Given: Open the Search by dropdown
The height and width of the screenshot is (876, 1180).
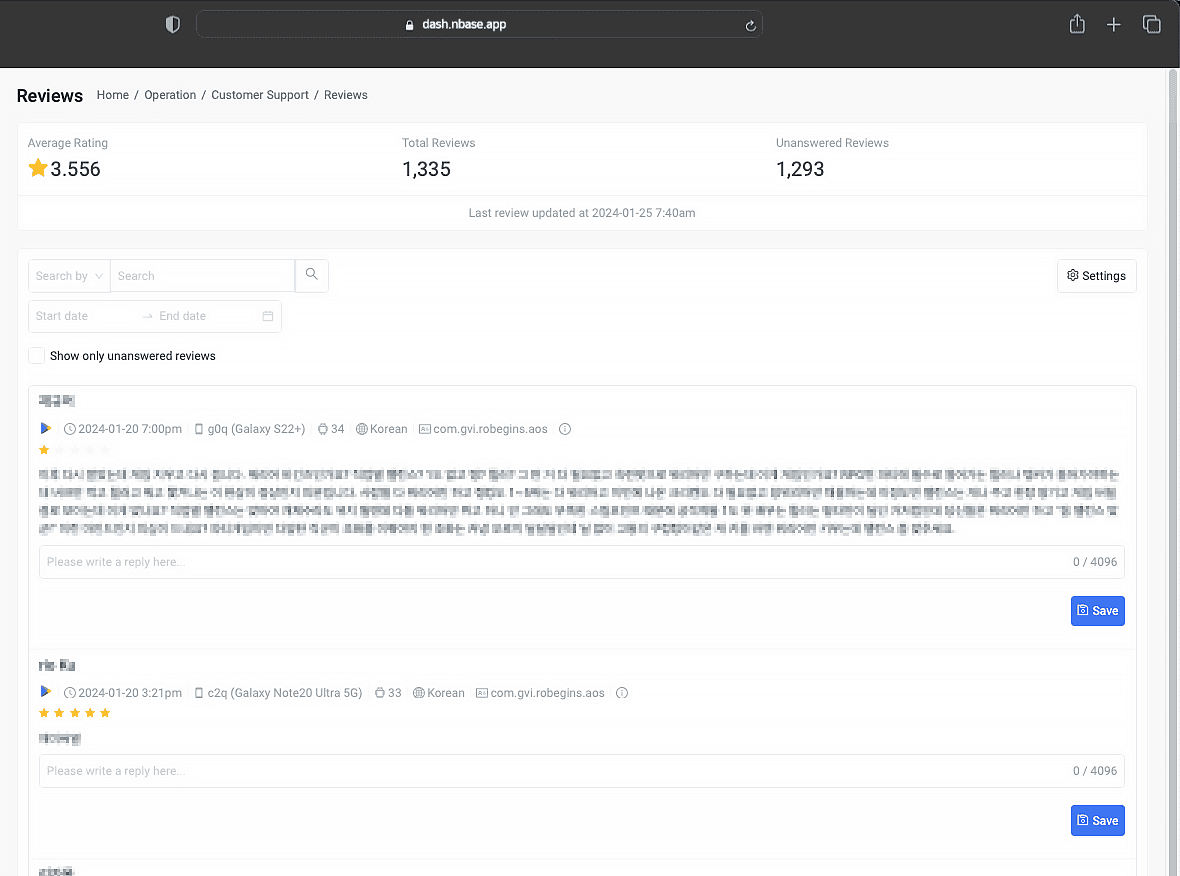Looking at the screenshot, I should tap(68, 275).
